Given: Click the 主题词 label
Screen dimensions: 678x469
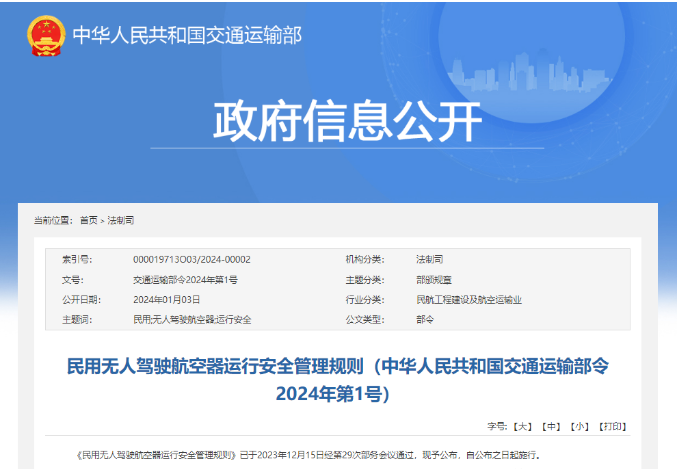Looking at the screenshot, I should point(77,320).
